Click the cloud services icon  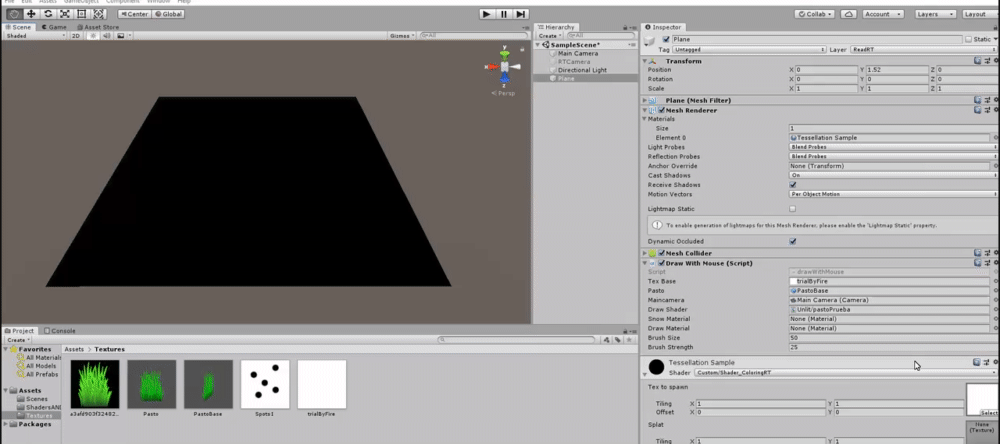click(848, 14)
